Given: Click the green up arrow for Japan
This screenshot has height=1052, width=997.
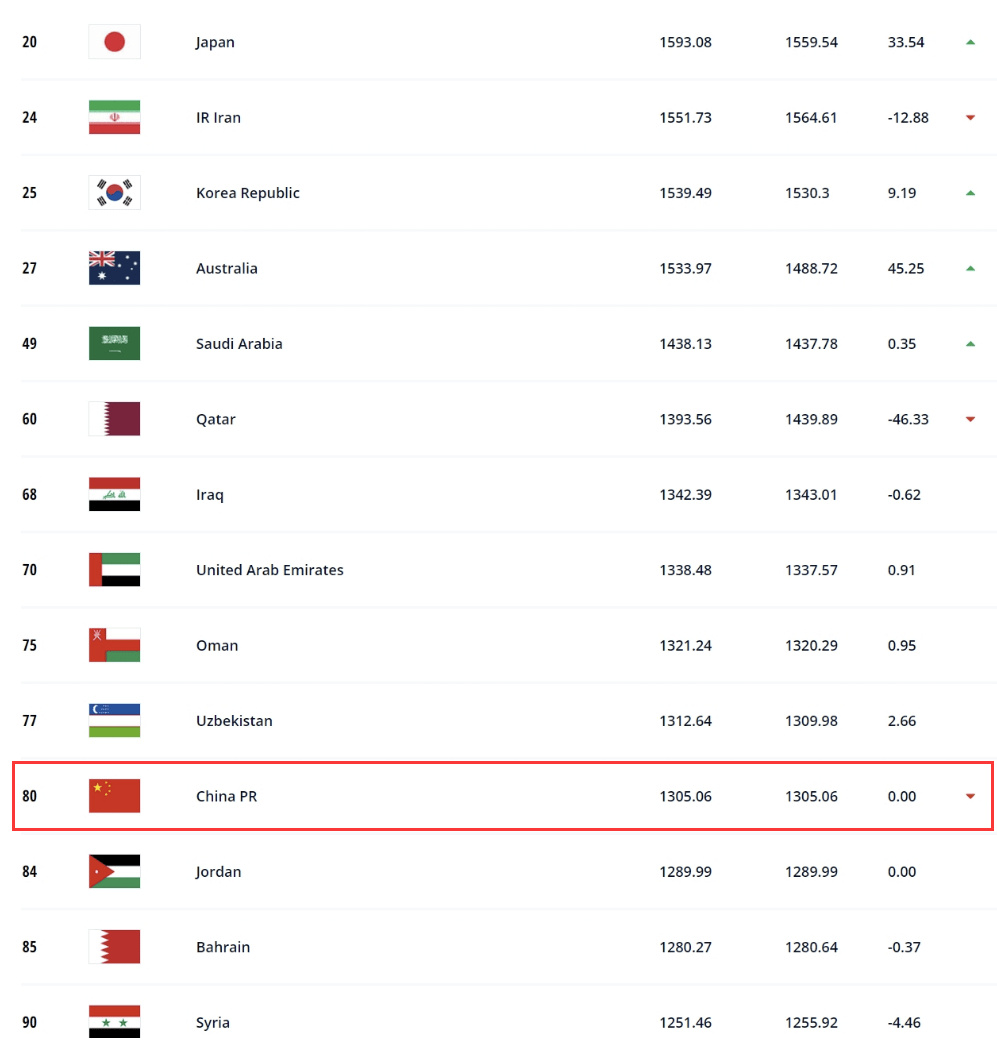Looking at the screenshot, I should pos(969,42).
